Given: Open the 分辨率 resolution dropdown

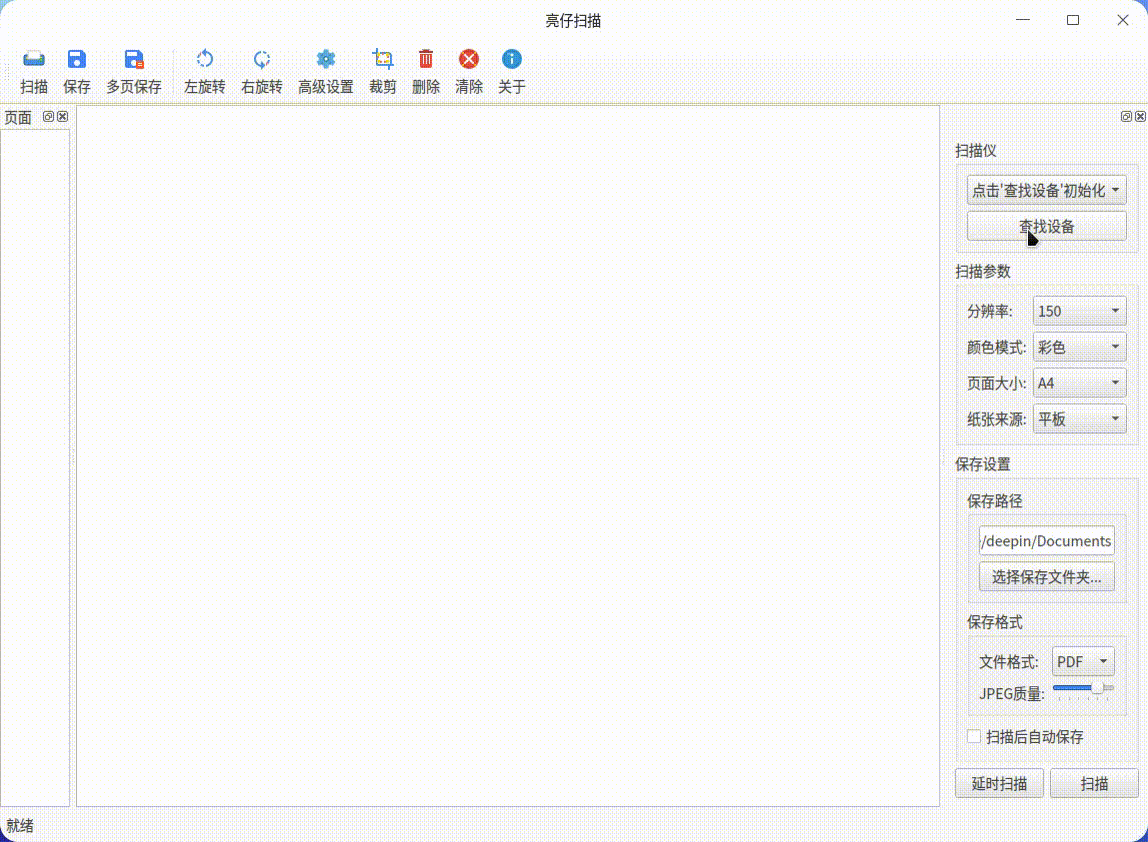Looking at the screenshot, I should [1079, 311].
